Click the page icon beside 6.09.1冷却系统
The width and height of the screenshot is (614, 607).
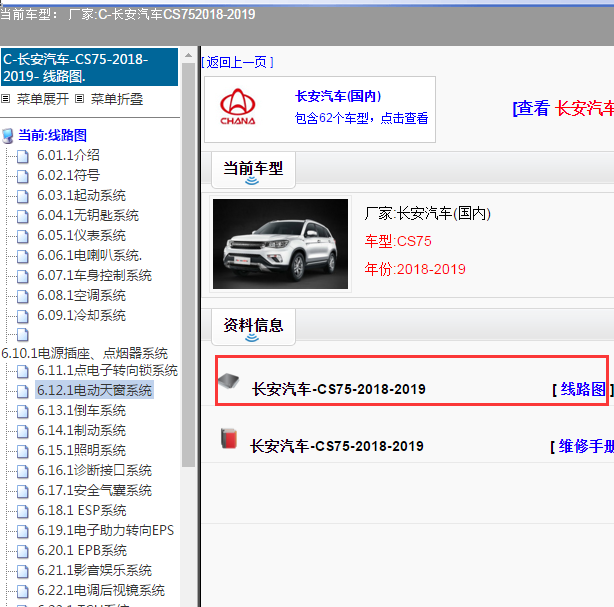pos(22,316)
